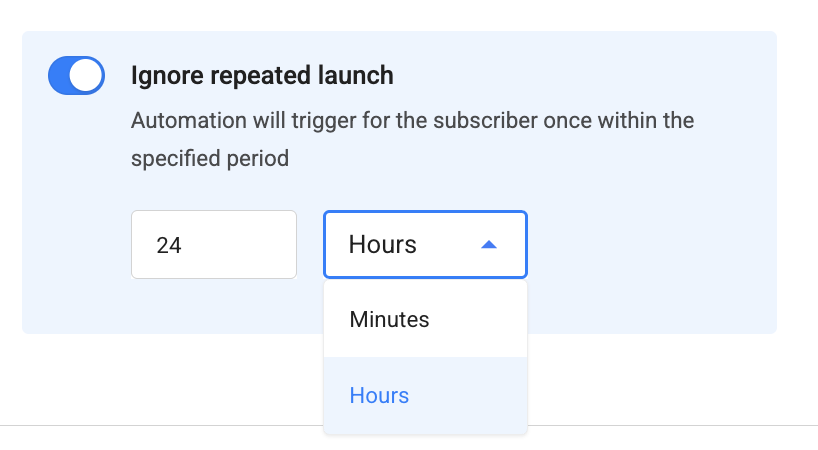Click the word 'Hours' in the focused dropdown
The width and height of the screenshot is (818, 450).
point(382,245)
